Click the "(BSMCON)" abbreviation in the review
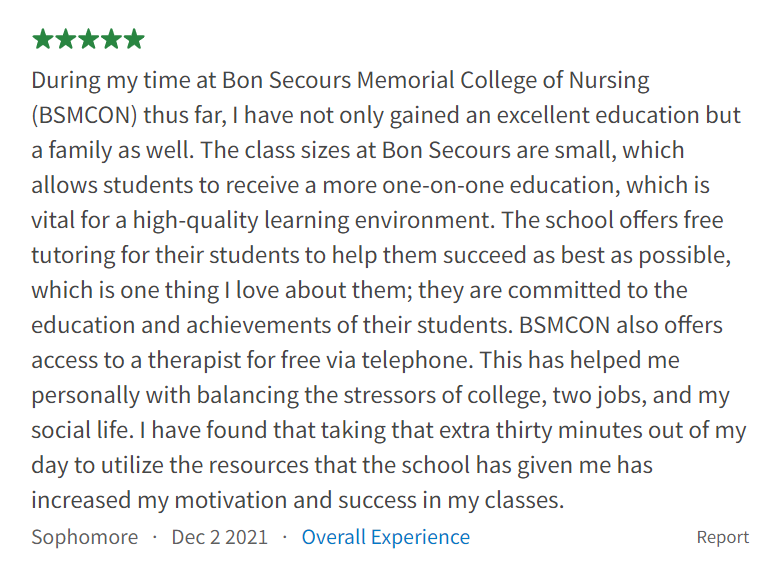The height and width of the screenshot is (583, 783). (84, 115)
